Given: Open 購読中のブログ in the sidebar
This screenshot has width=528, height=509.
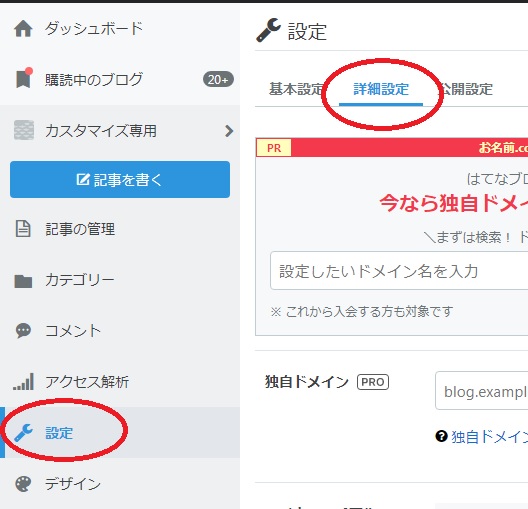Looking at the screenshot, I should tap(94, 79).
